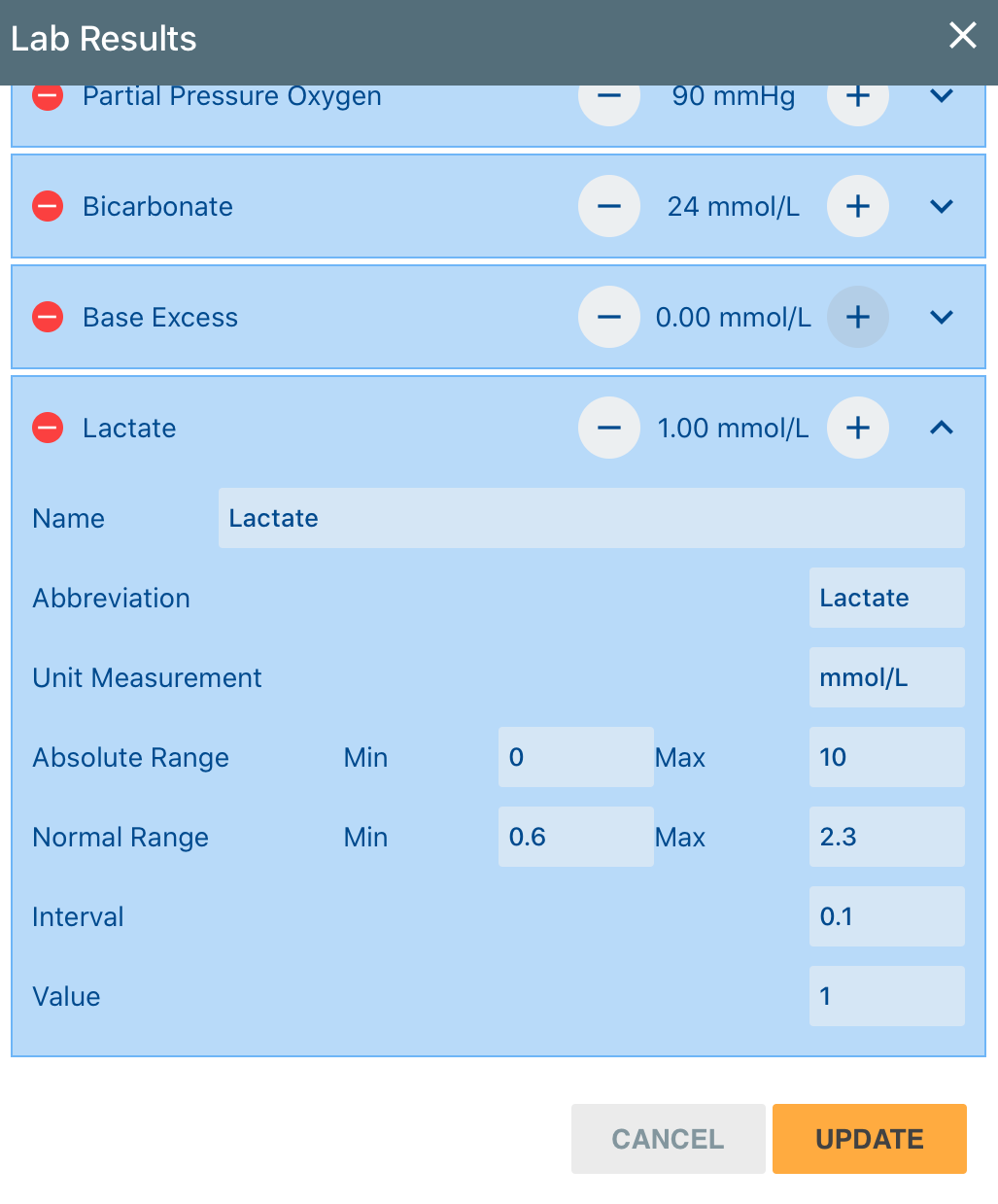Click the UPDATE button
Image resolution: width=998 pixels, height=1204 pixels.
point(869,1138)
